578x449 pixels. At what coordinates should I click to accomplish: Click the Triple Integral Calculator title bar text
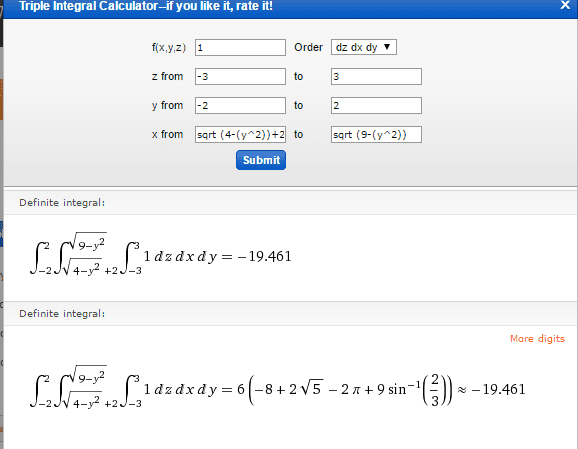[x=146, y=6]
